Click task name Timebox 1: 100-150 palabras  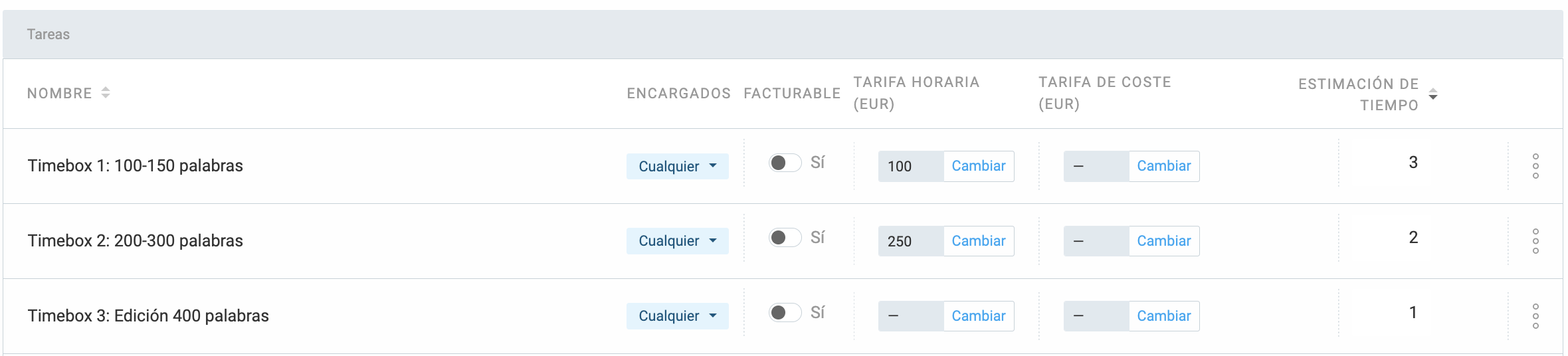136,166
